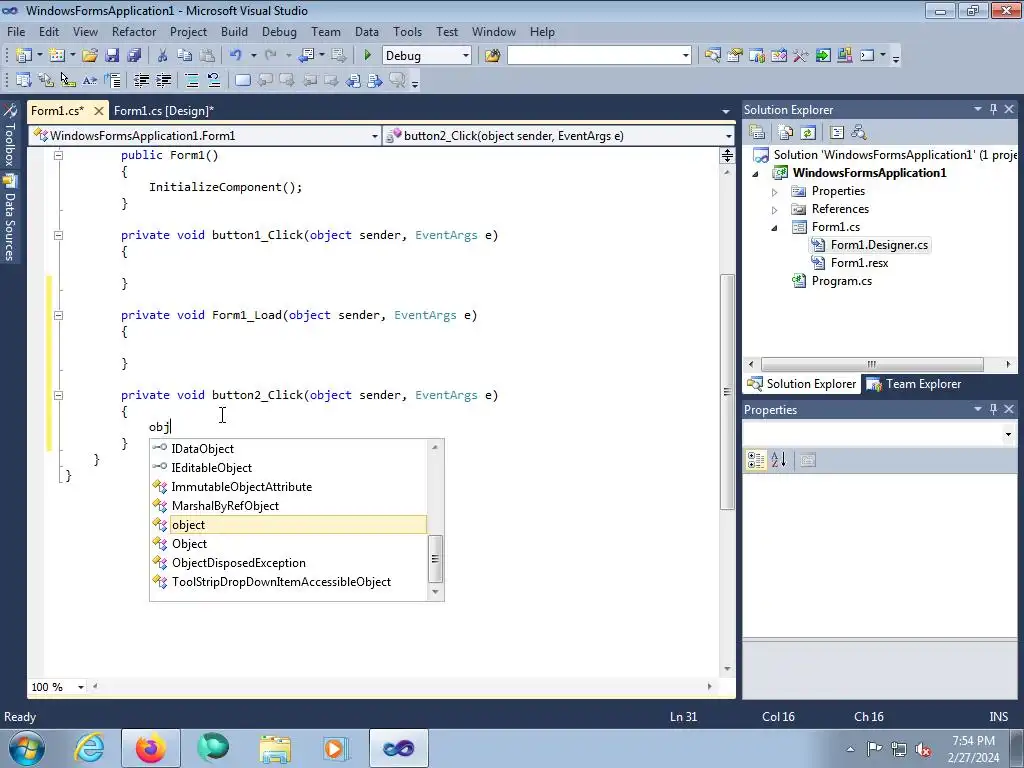Screen dimensions: 1024x768
Task: Open the 100 % zoom dropdown
Action: 81,687
